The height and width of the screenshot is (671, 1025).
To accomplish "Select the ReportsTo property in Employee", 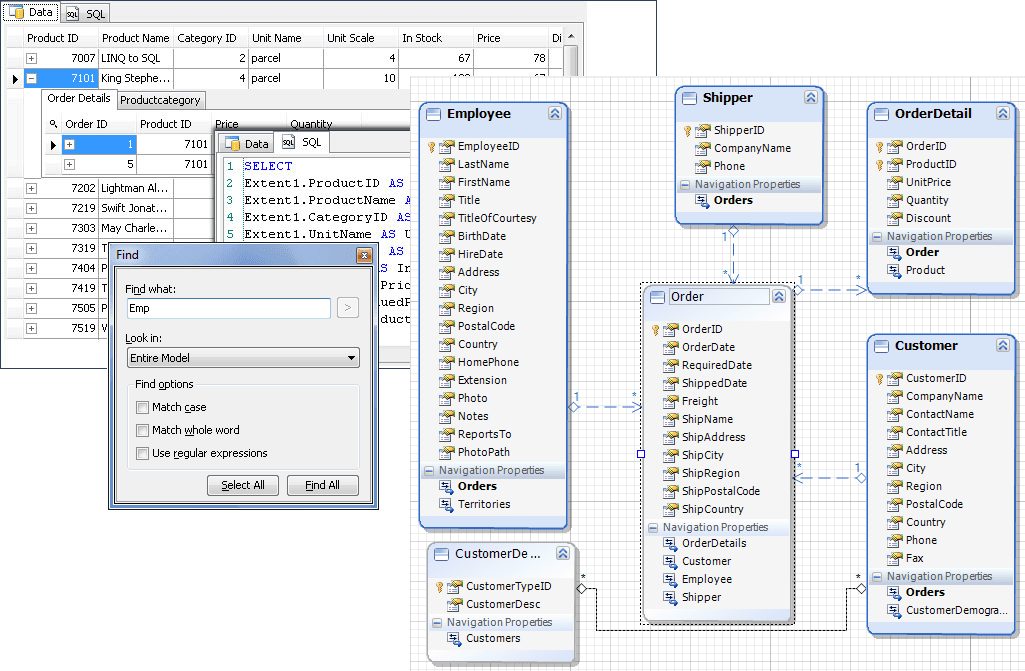I will pyautogui.click(x=484, y=434).
